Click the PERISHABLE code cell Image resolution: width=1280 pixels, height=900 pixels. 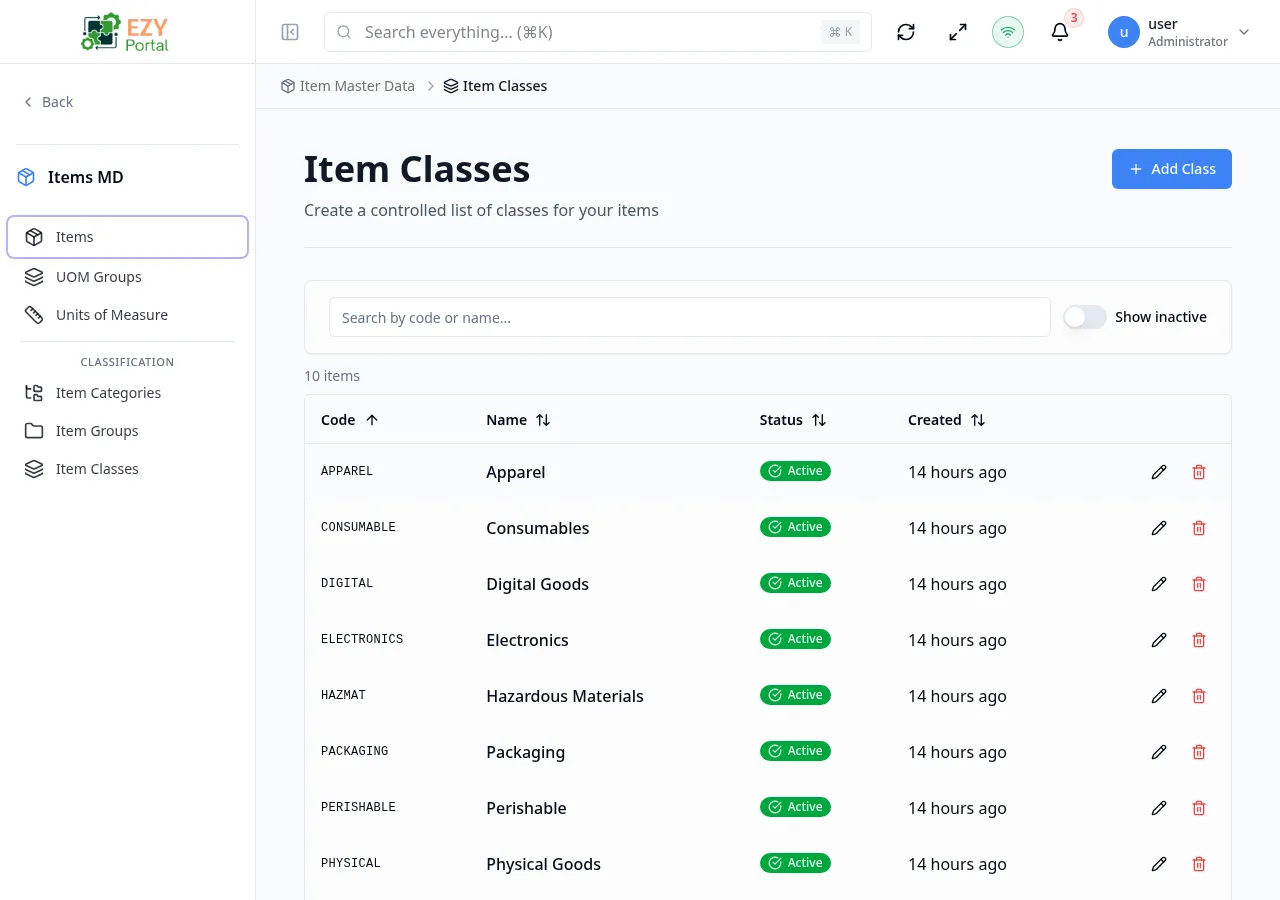coord(358,807)
